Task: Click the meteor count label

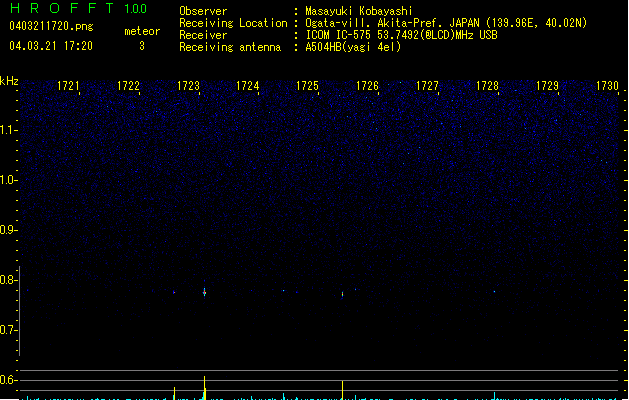Action: click(x=142, y=31)
